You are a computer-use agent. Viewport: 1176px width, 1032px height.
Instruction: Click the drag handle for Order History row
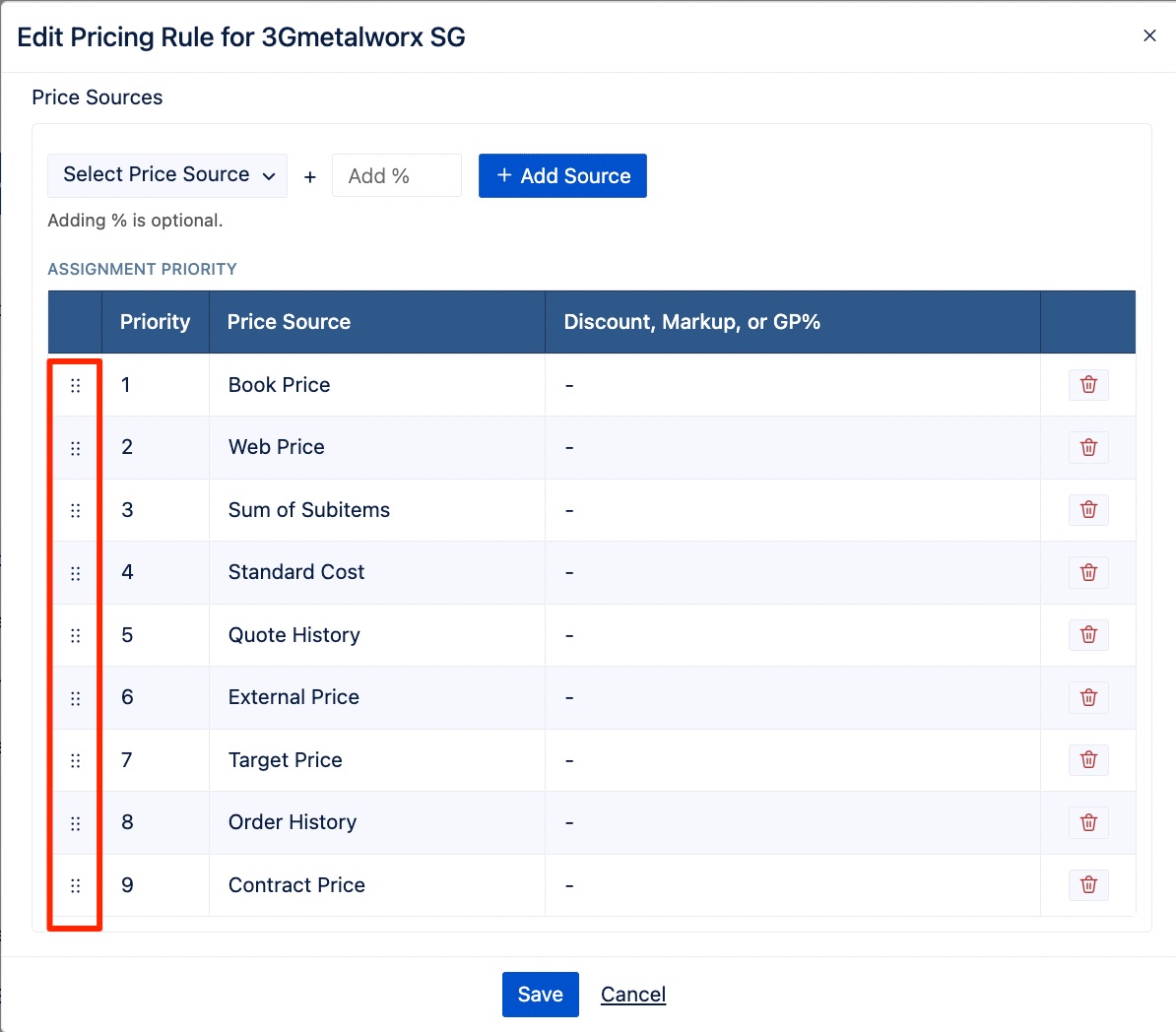(x=75, y=823)
